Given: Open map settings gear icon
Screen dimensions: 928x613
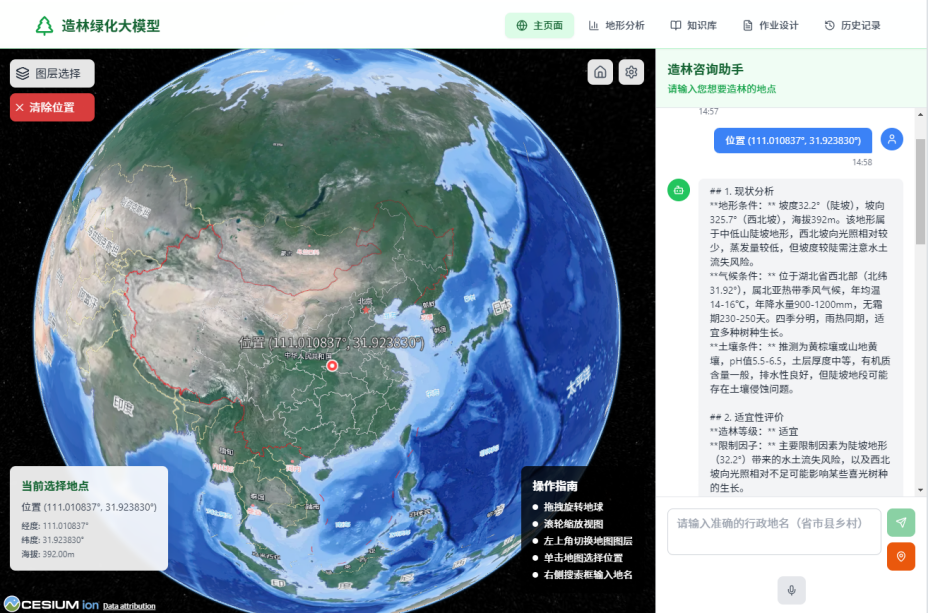Looking at the screenshot, I should pyautogui.click(x=631, y=72).
